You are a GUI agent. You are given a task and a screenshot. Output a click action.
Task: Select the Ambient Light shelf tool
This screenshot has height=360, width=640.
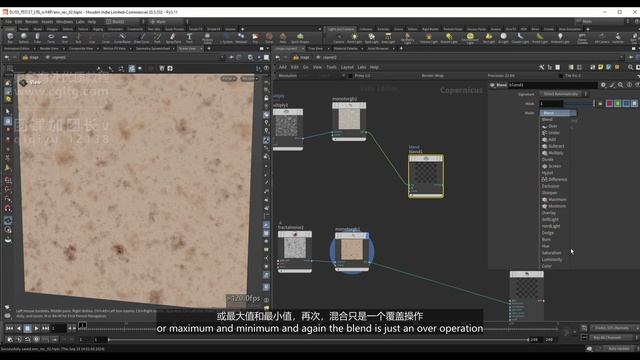[560, 38]
